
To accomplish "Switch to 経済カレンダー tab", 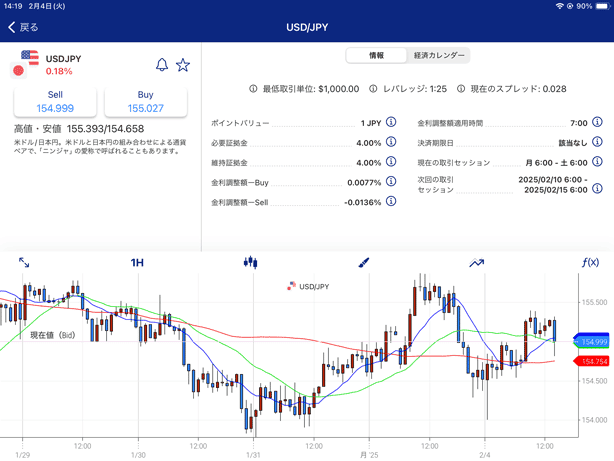I will click(x=437, y=56).
